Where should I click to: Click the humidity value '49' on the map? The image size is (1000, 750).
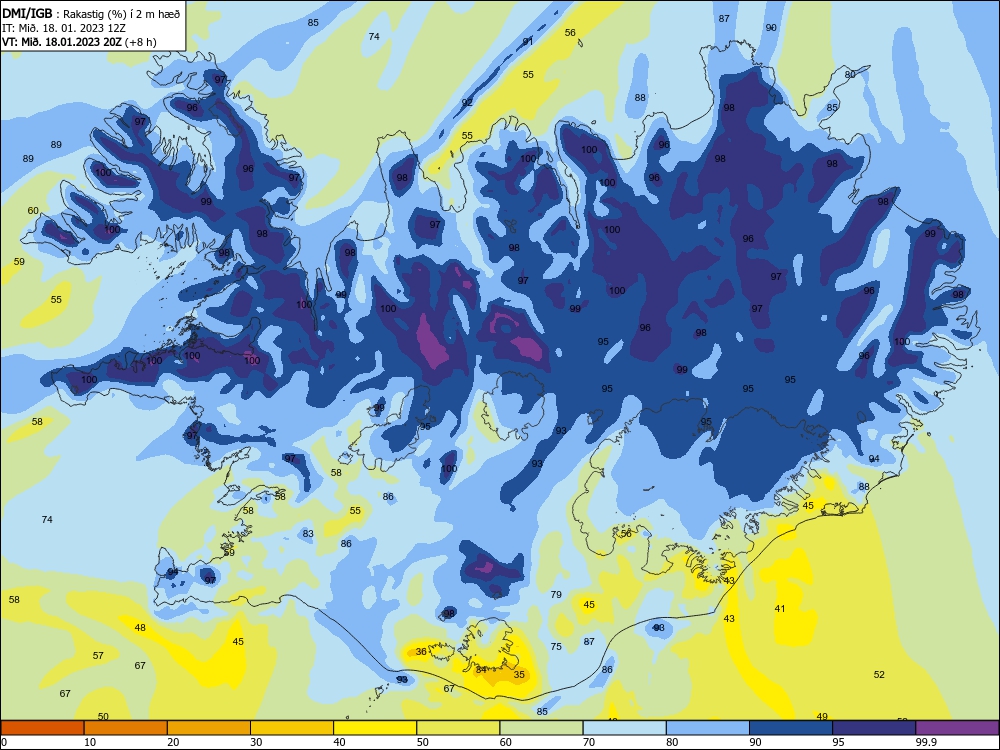pos(822,716)
